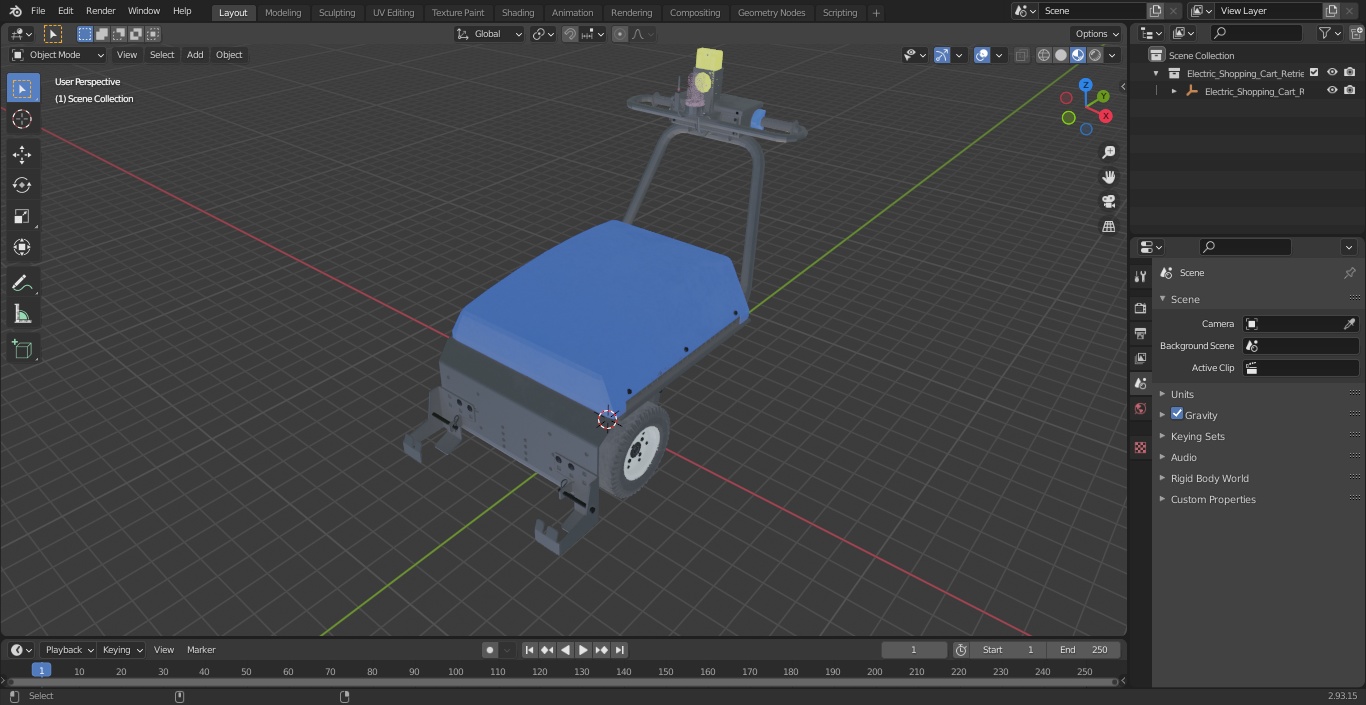Choose the Annotate tool
1366x705 pixels.
click(22, 284)
